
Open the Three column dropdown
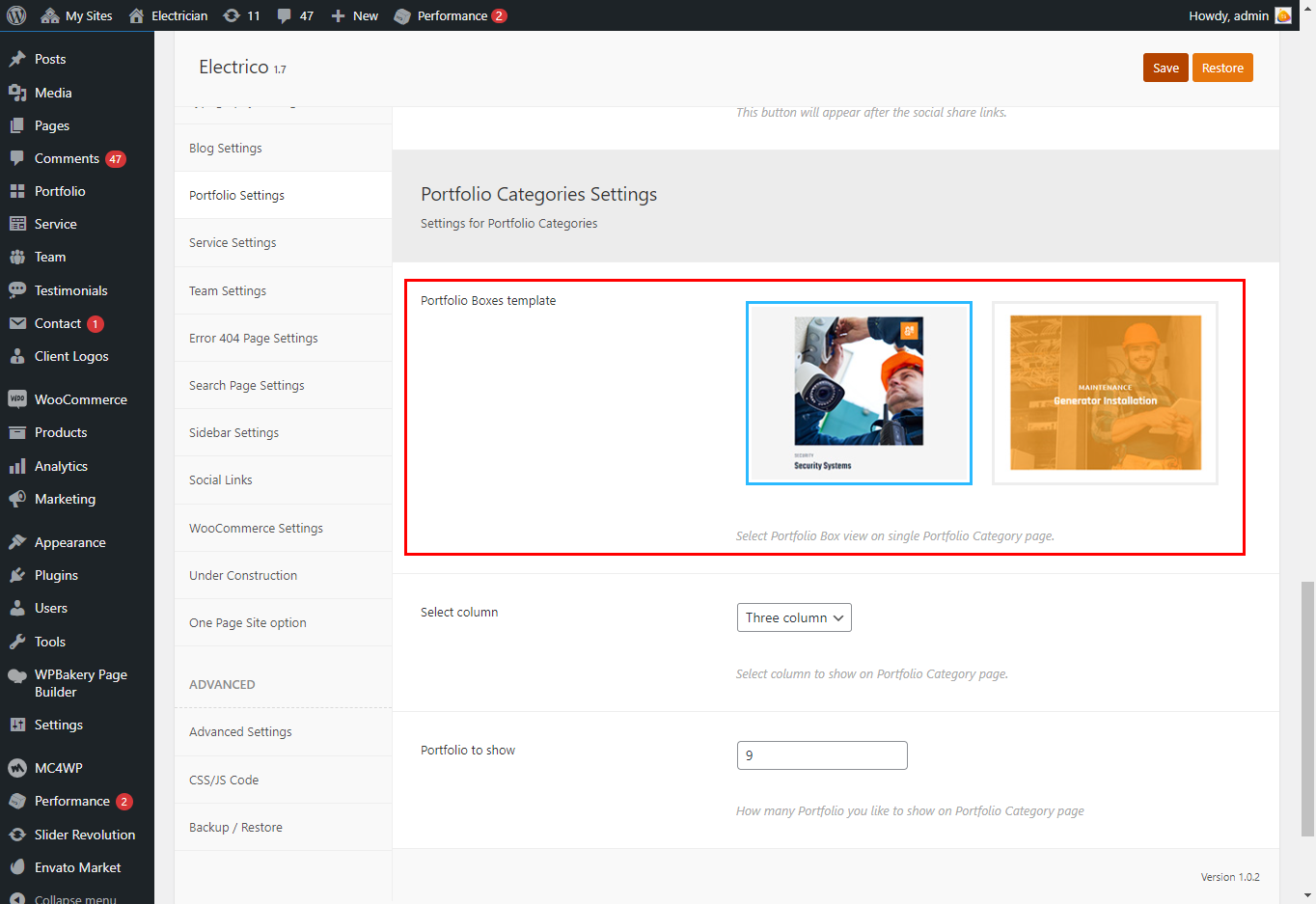tap(794, 617)
